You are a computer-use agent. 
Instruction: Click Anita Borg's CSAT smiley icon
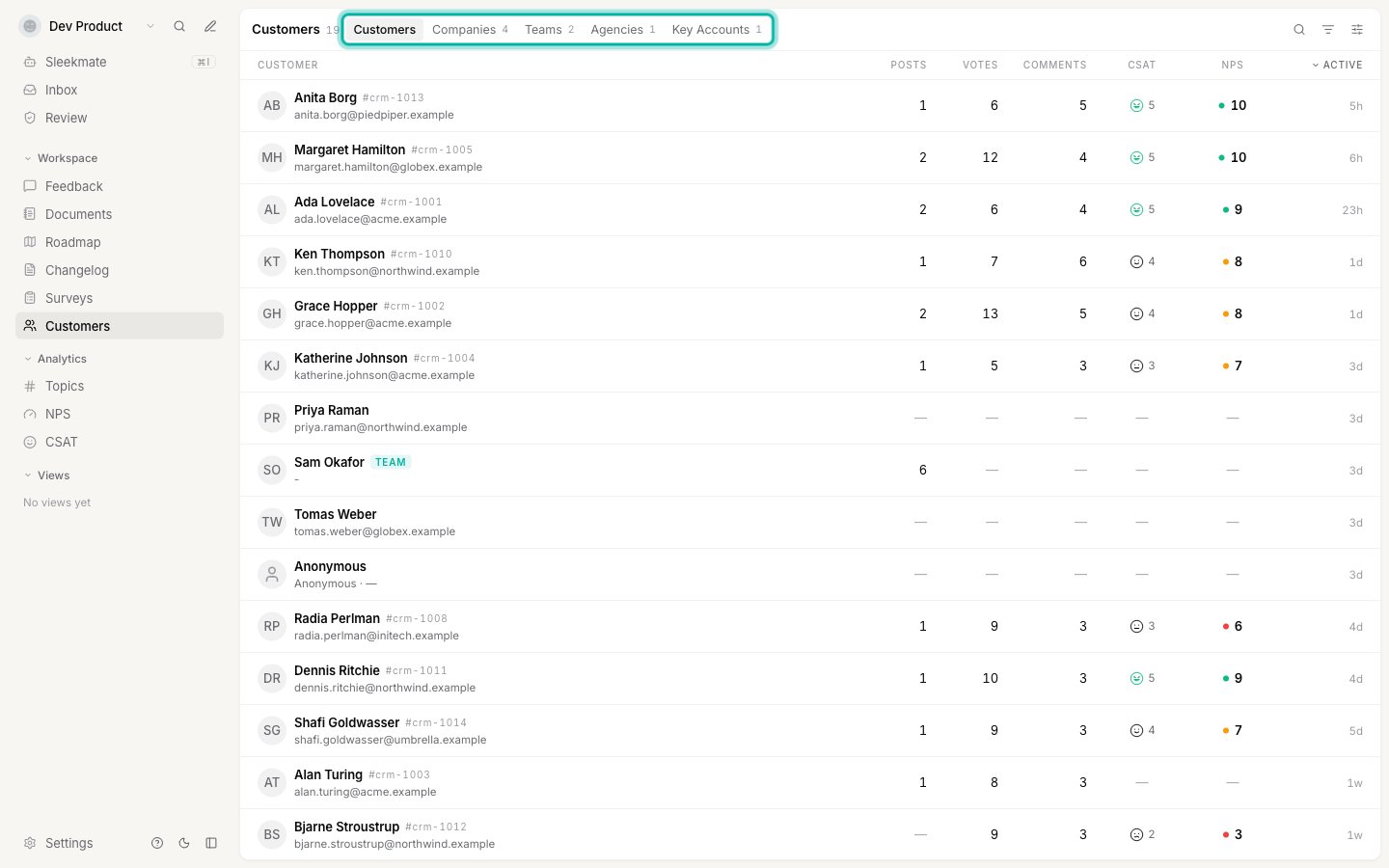click(1136, 106)
